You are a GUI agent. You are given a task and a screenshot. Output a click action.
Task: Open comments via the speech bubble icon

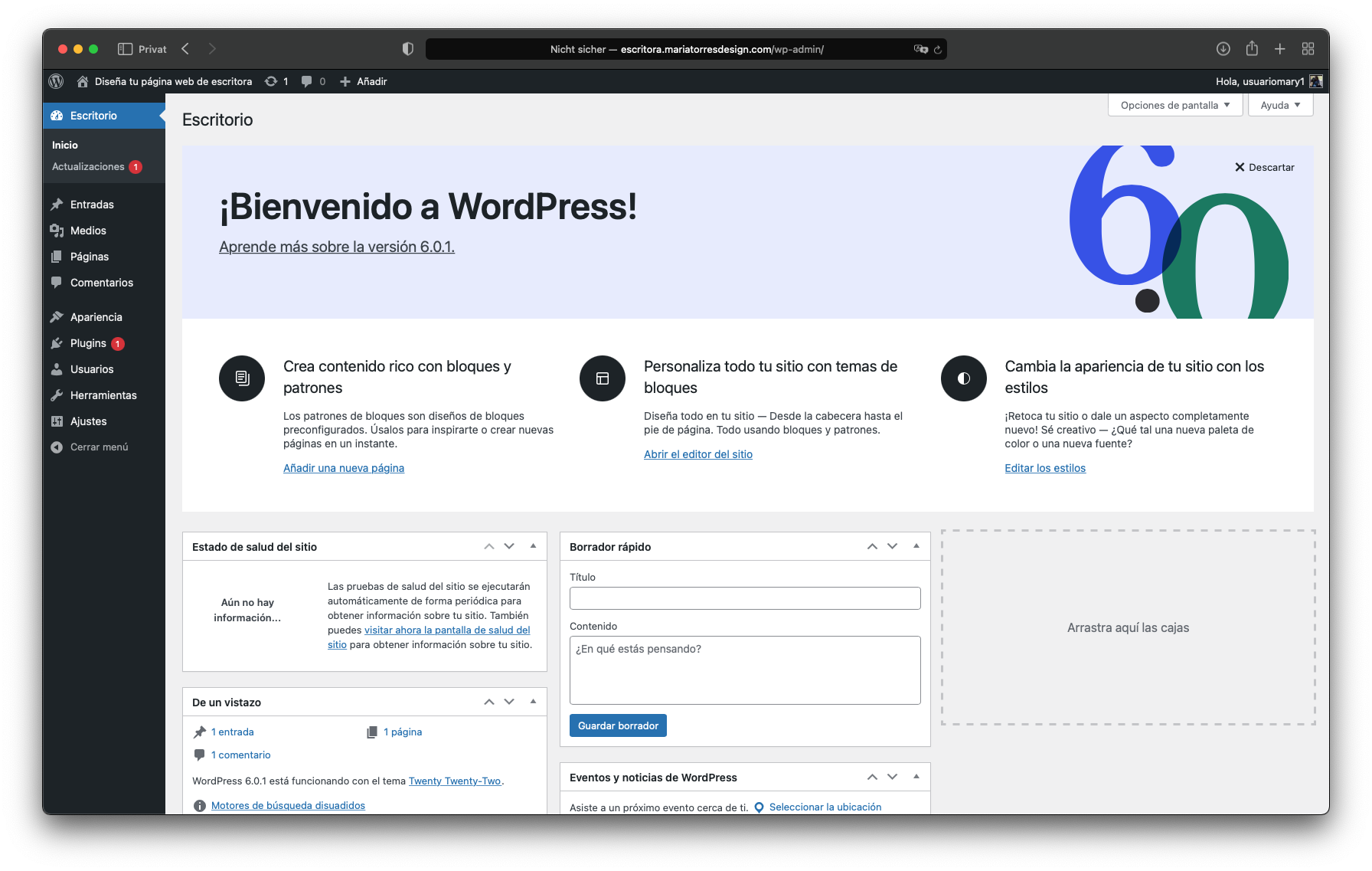coord(307,81)
